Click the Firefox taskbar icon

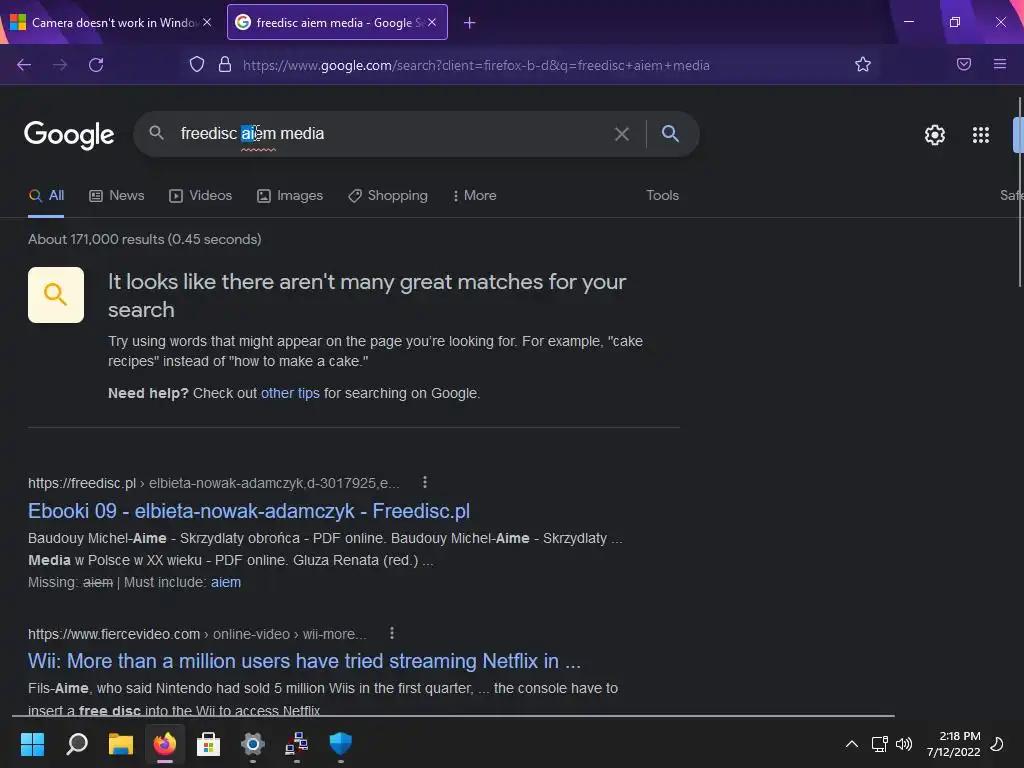point(165,744)
